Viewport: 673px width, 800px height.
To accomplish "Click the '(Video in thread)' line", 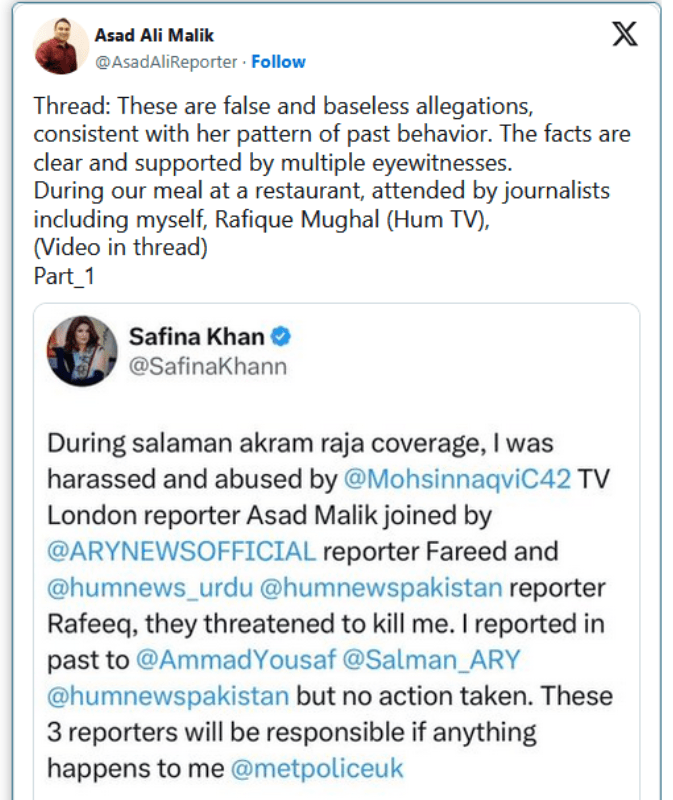I will (120, 248).
